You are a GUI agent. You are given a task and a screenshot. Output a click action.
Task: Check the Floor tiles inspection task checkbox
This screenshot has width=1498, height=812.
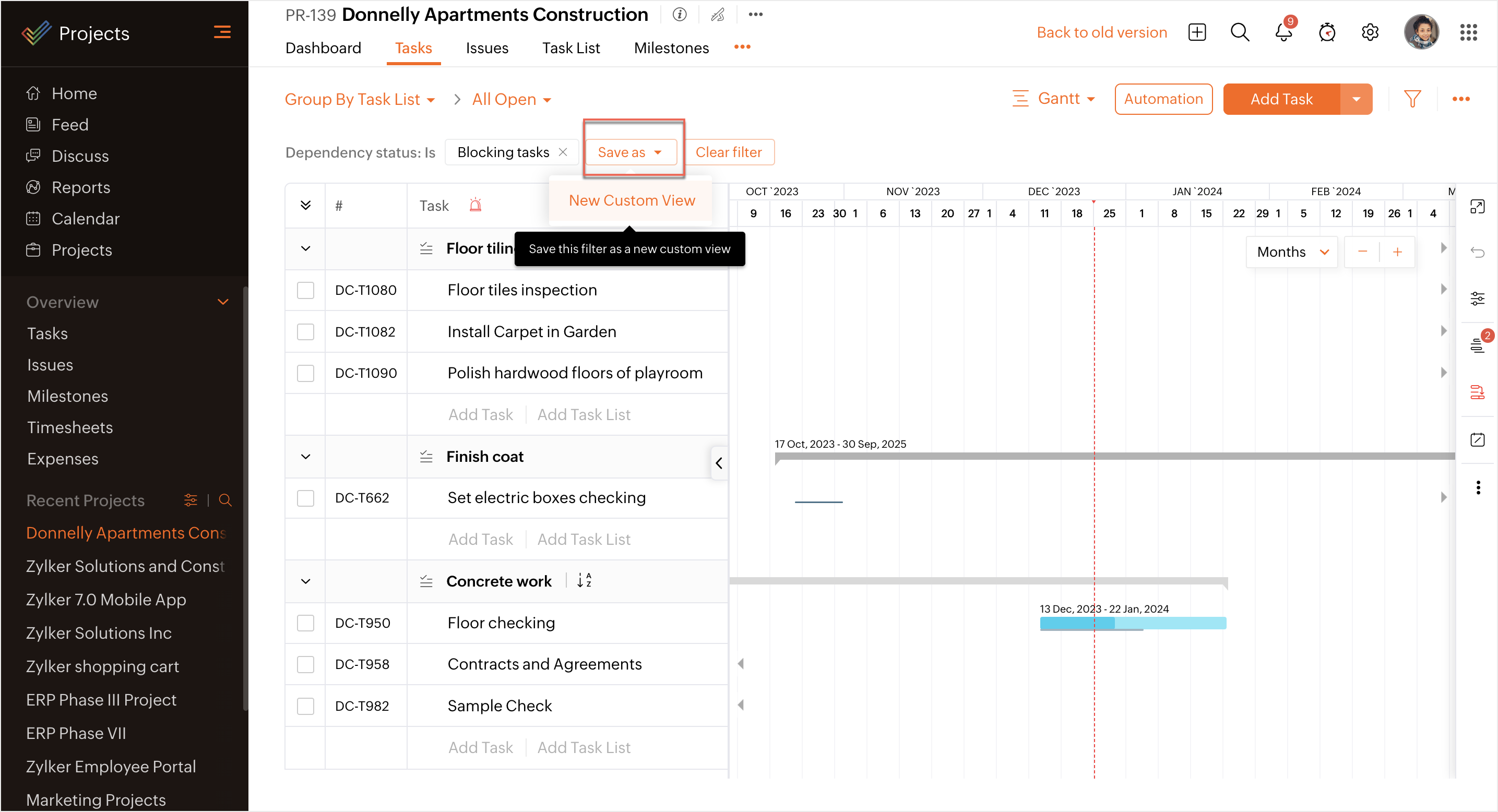(305, 290)
